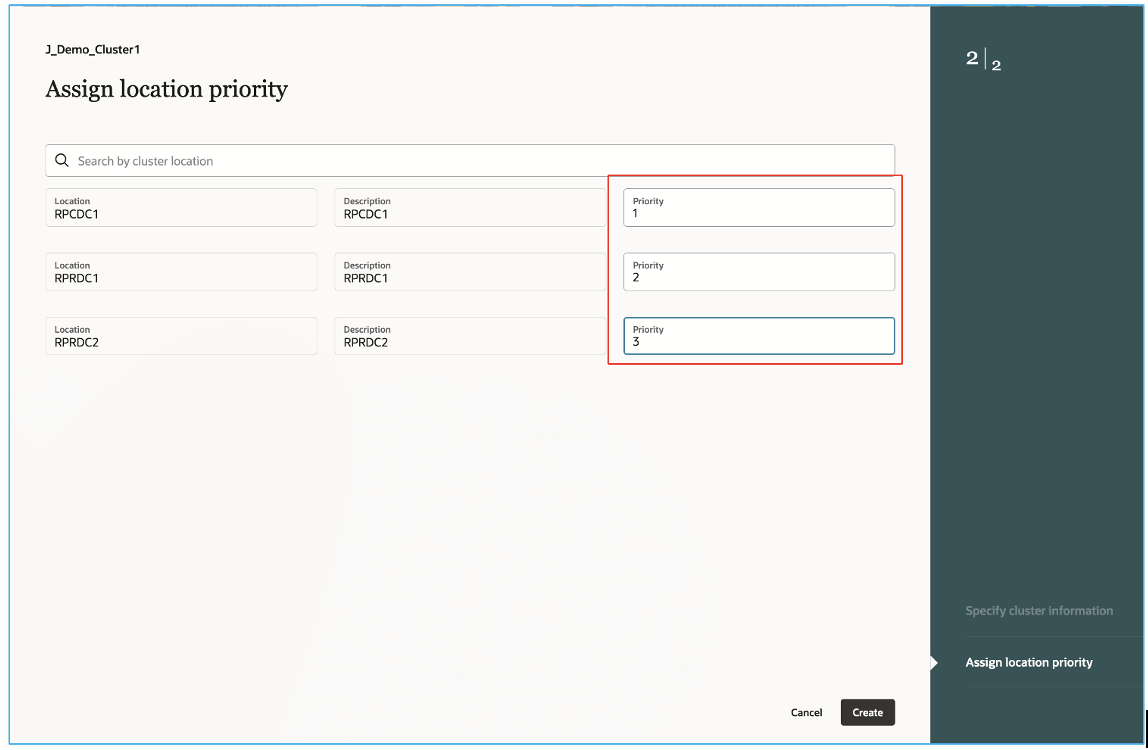This screenshot has height=750, width=1148.
Task: Click the search magnifier icon
Action: [61, 160]
